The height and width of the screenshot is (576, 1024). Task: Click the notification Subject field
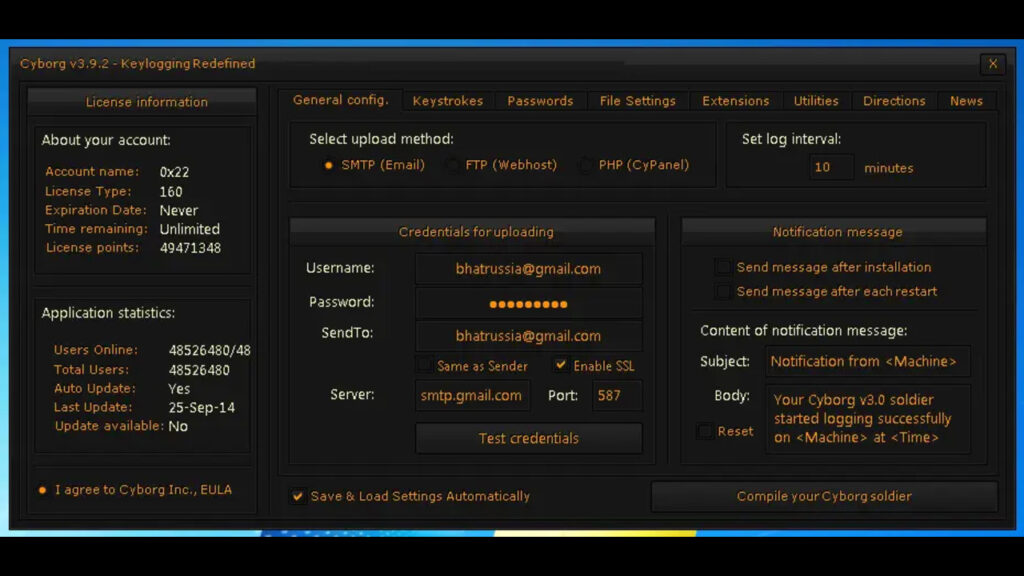coord(867,361)
